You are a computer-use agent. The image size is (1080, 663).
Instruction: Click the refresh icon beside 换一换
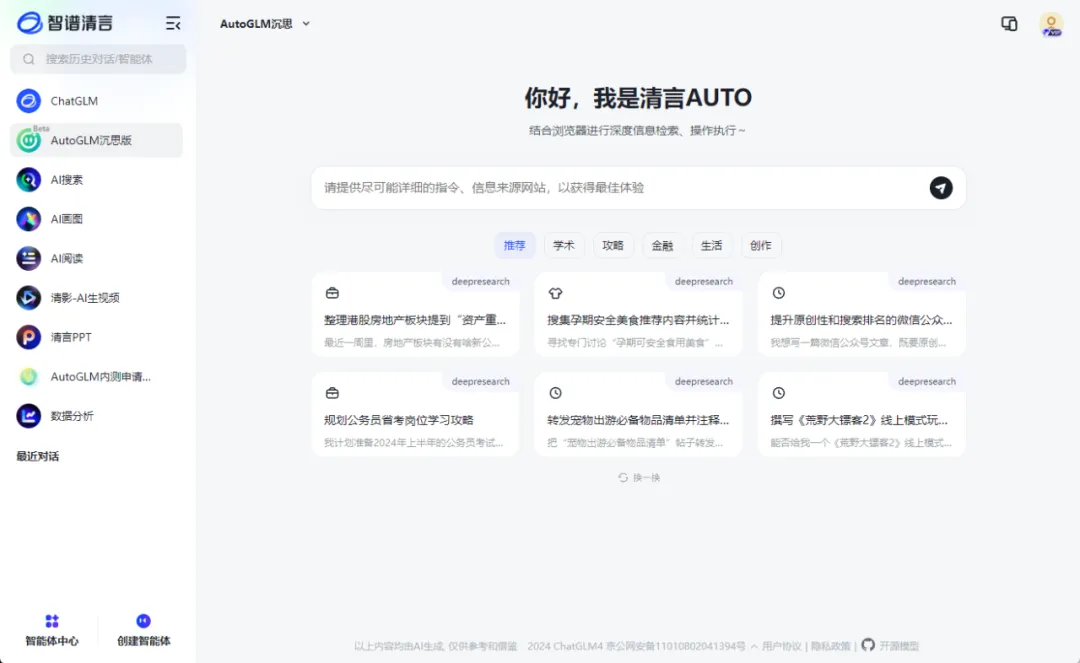[623, 478]
